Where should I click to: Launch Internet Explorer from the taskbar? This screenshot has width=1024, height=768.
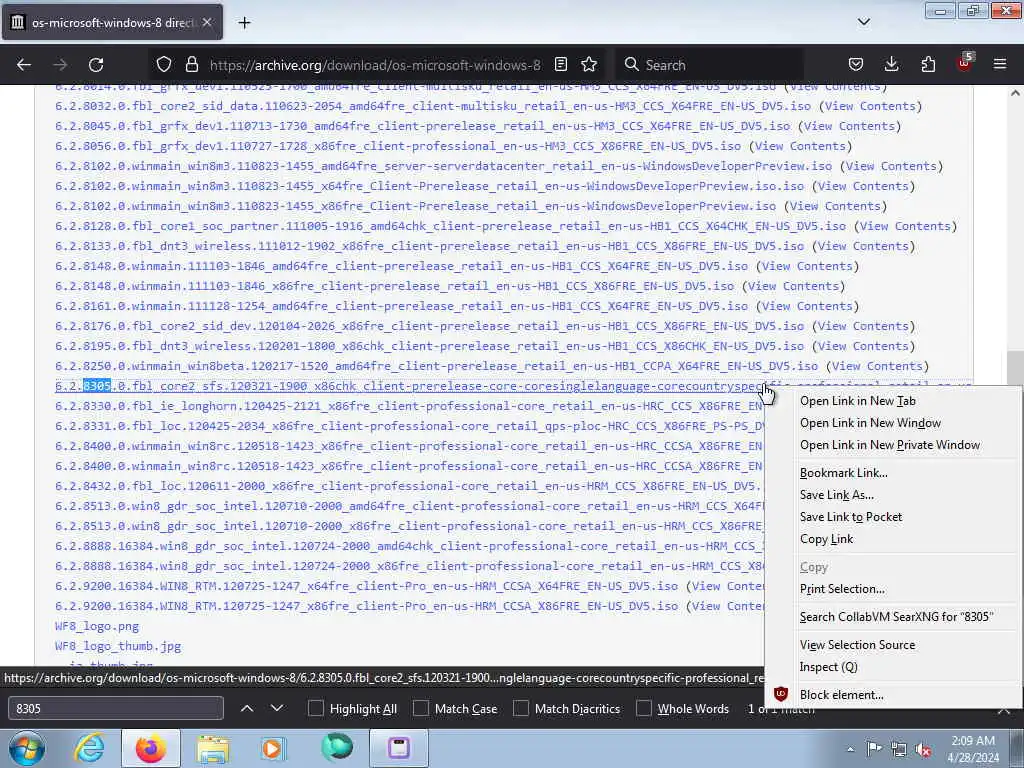point(89,748)
